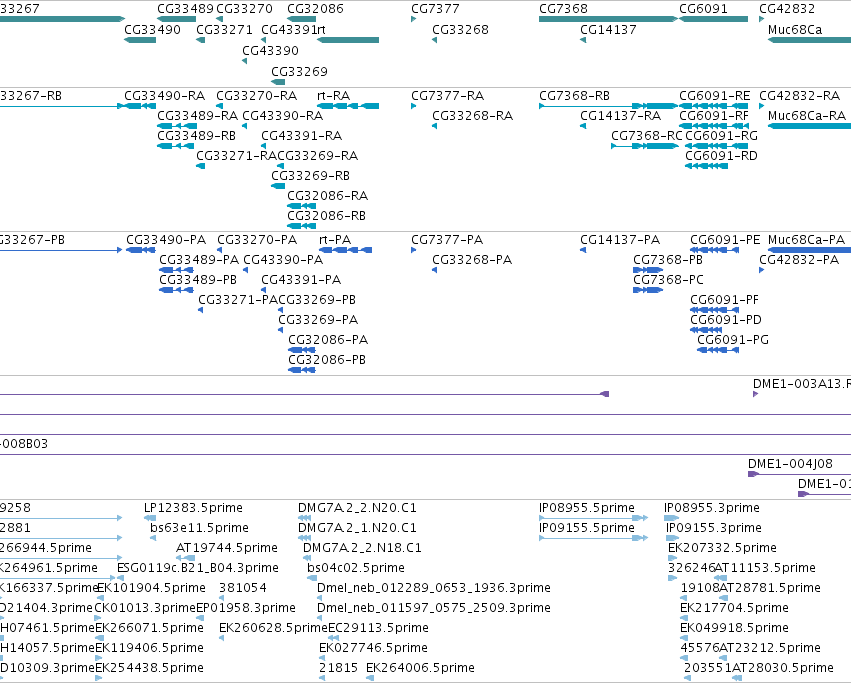Open the CG7368 gene label
Screen dimensions: 851x683
pos(563,9)
